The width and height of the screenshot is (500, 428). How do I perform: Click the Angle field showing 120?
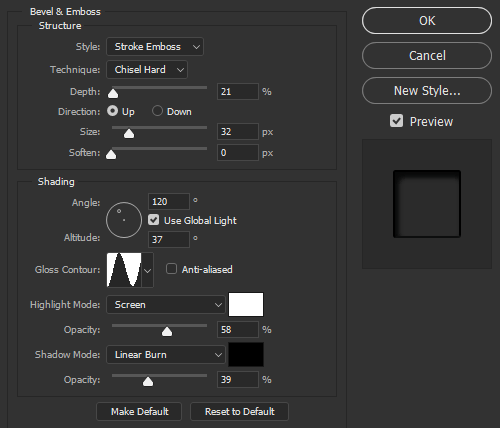[169, 202]
